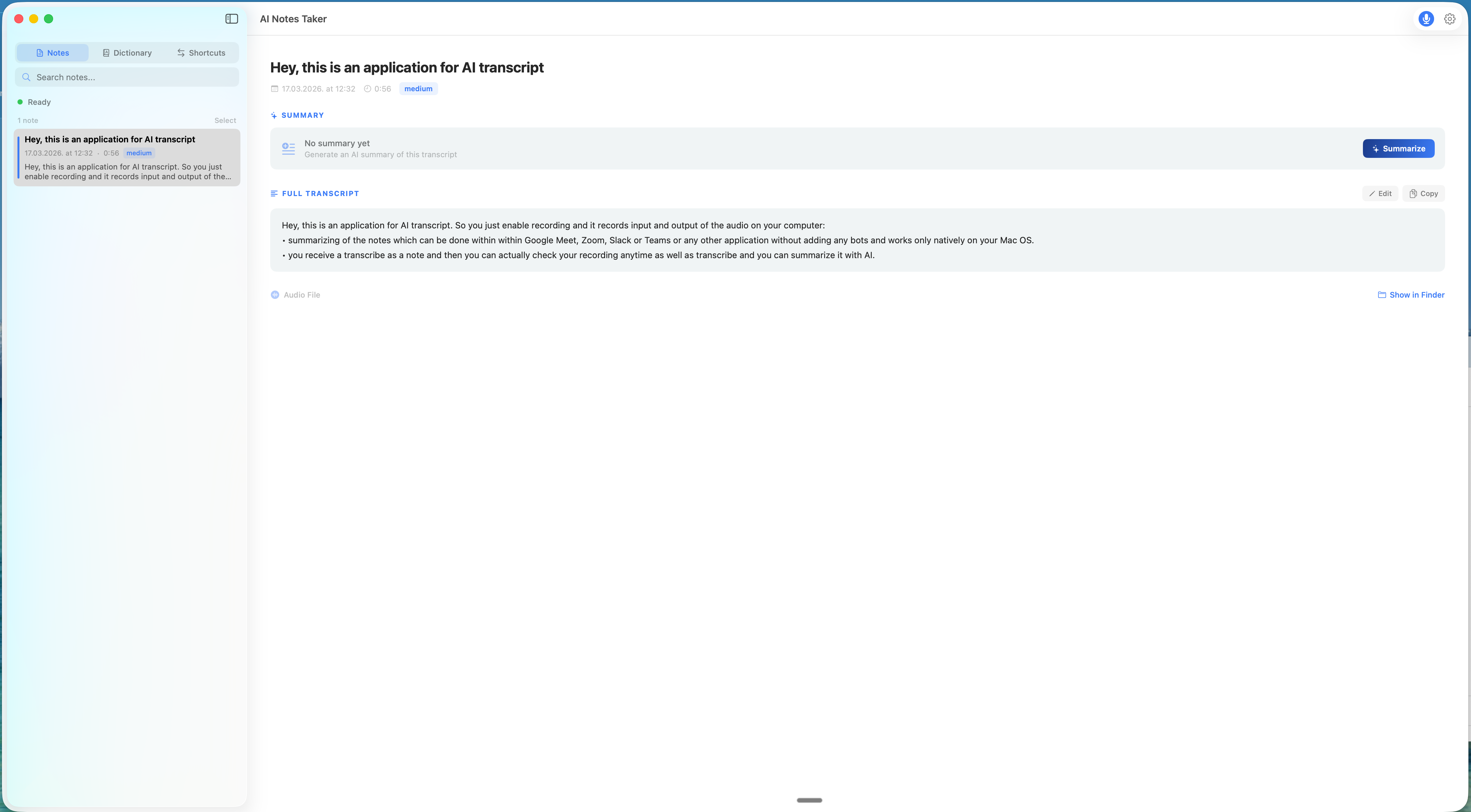
Task: Open the settings gear icon
Action: pyautogui.click(x=1450, y=19)
